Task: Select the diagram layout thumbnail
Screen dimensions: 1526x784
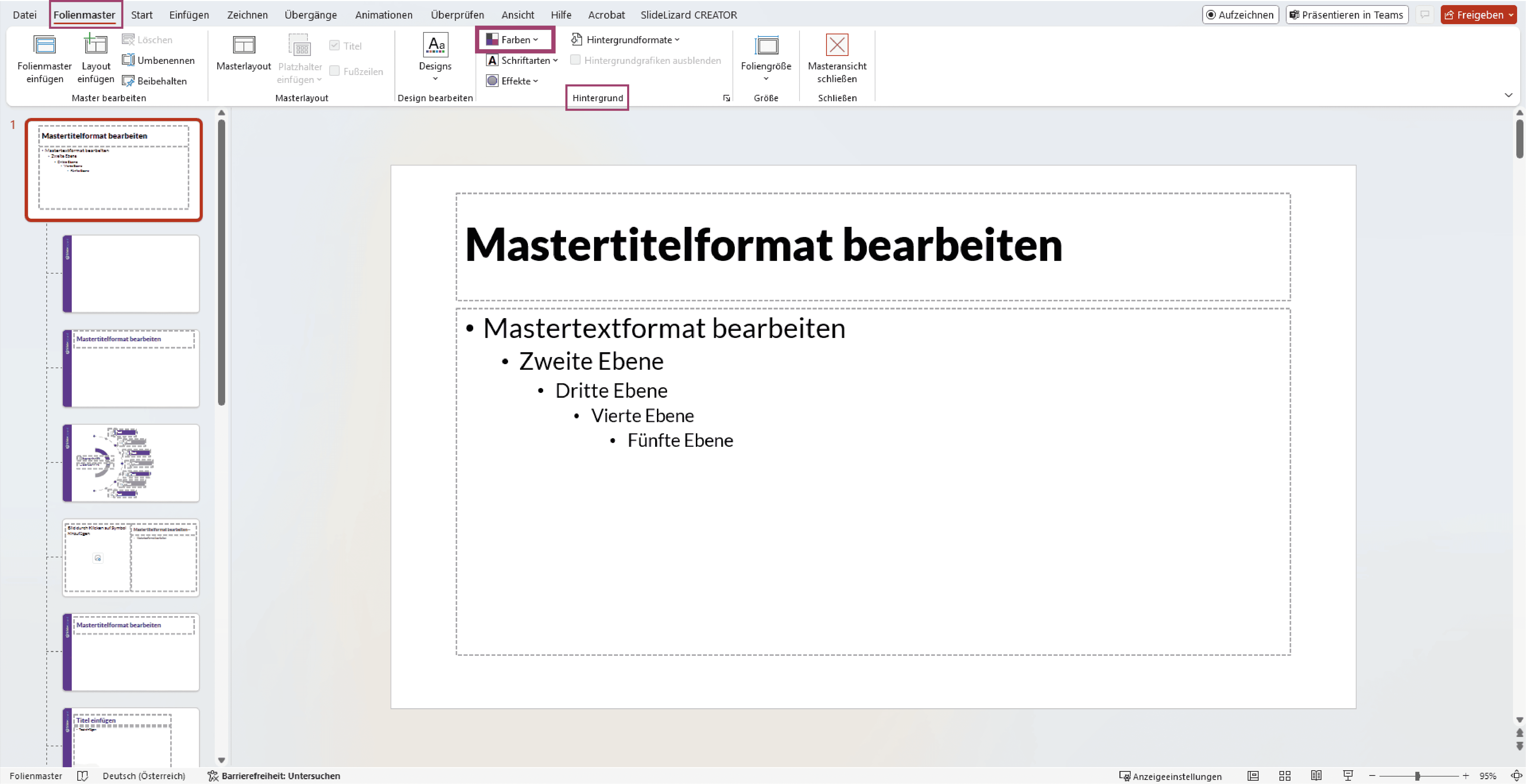Action: [131, 463]
